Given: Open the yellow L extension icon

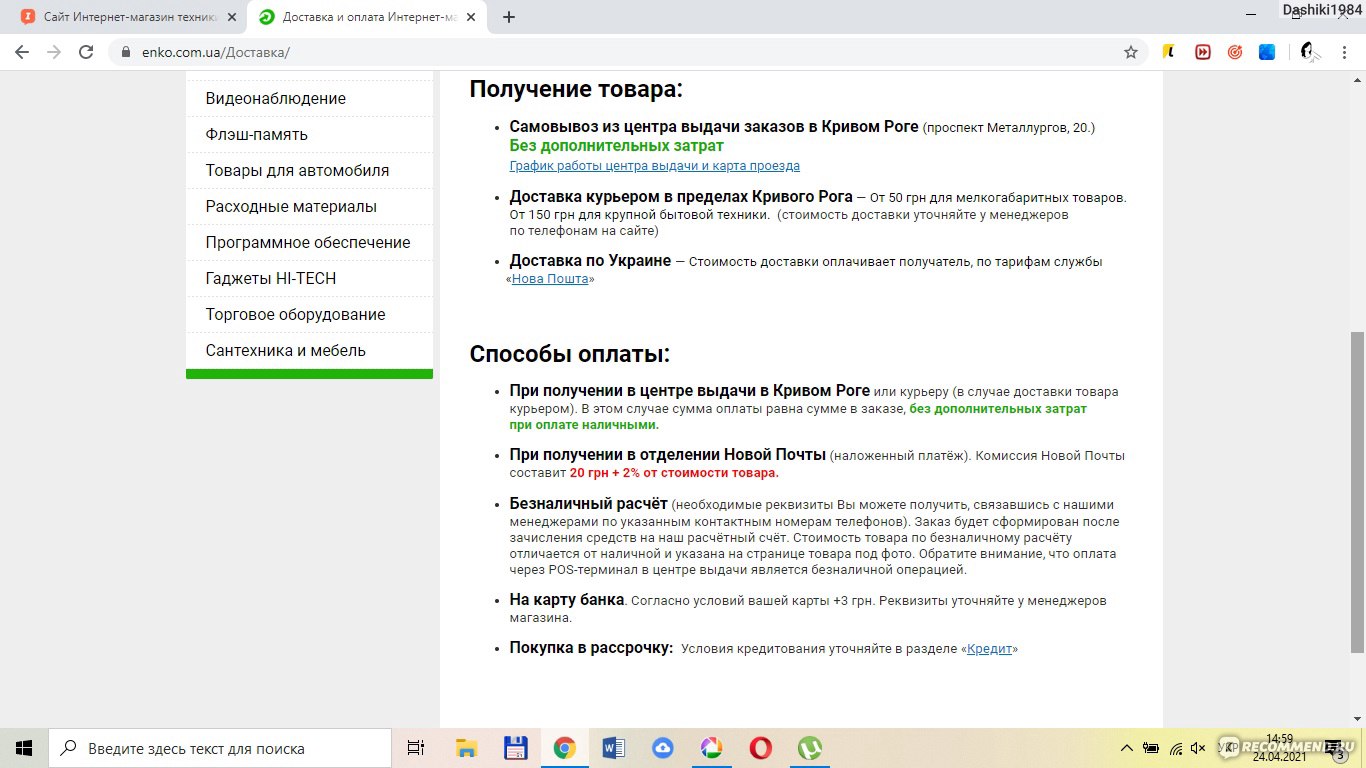Looking at the screenshot, I should click(1168, 52).
